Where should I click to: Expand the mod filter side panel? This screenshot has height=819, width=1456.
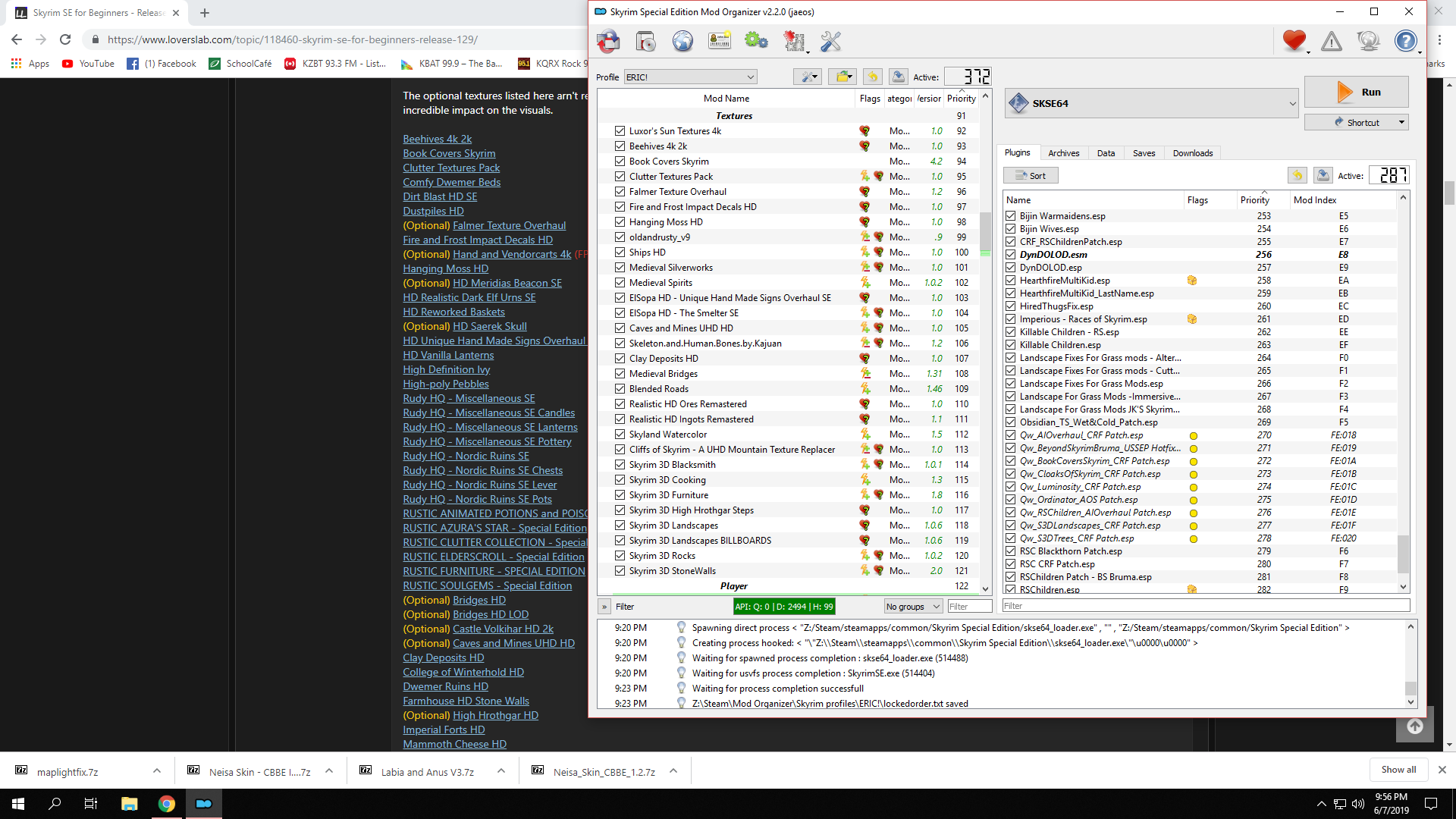604,607
